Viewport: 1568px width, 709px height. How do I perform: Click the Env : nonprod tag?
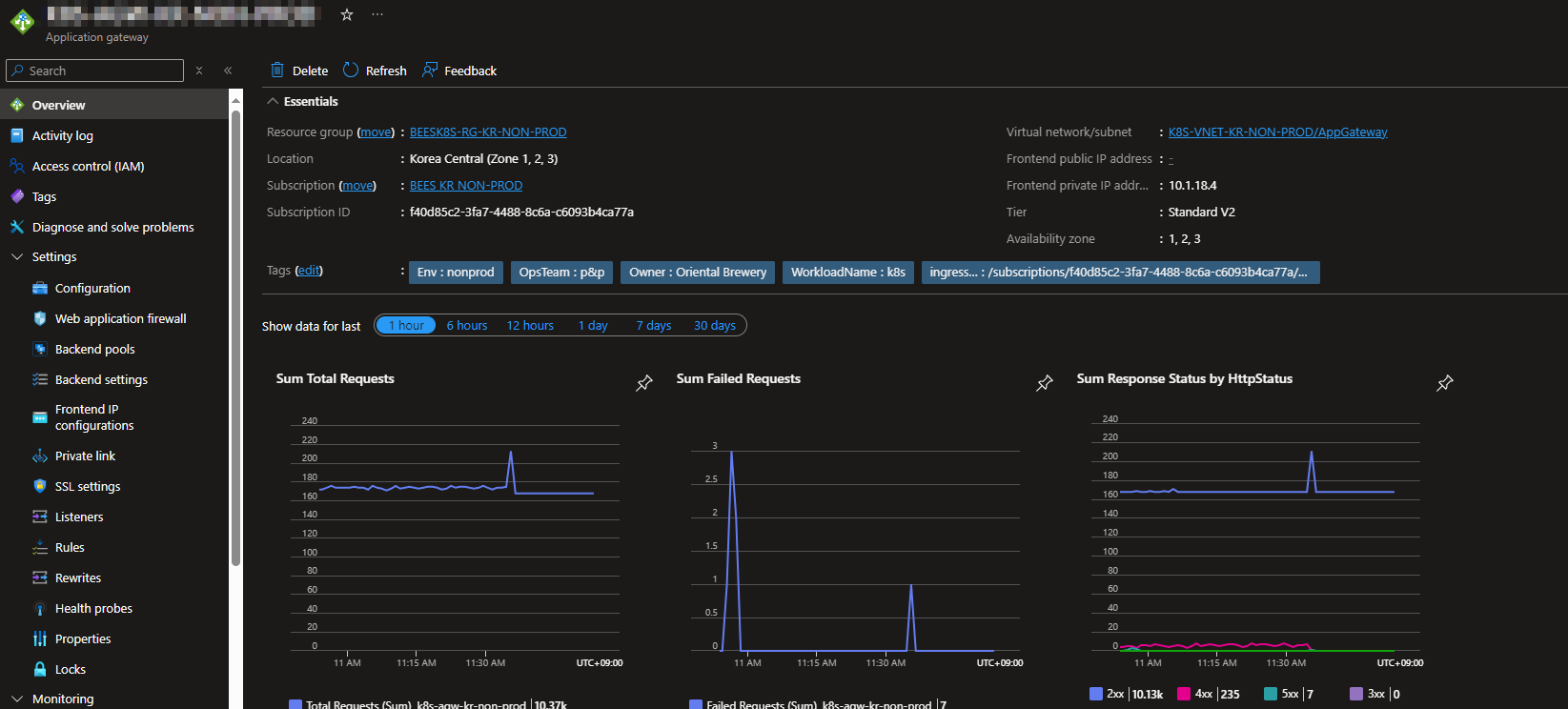(456, 273)
